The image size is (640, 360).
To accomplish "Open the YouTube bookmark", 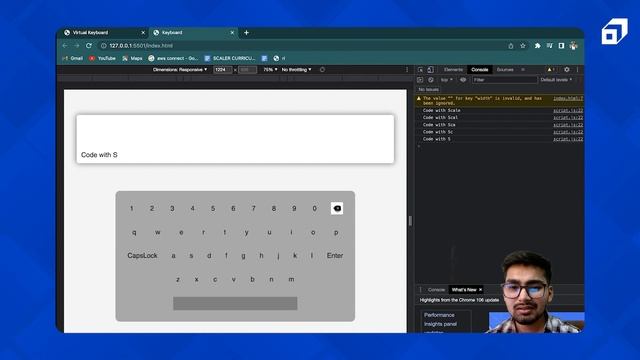I will (x=102, y=58).
